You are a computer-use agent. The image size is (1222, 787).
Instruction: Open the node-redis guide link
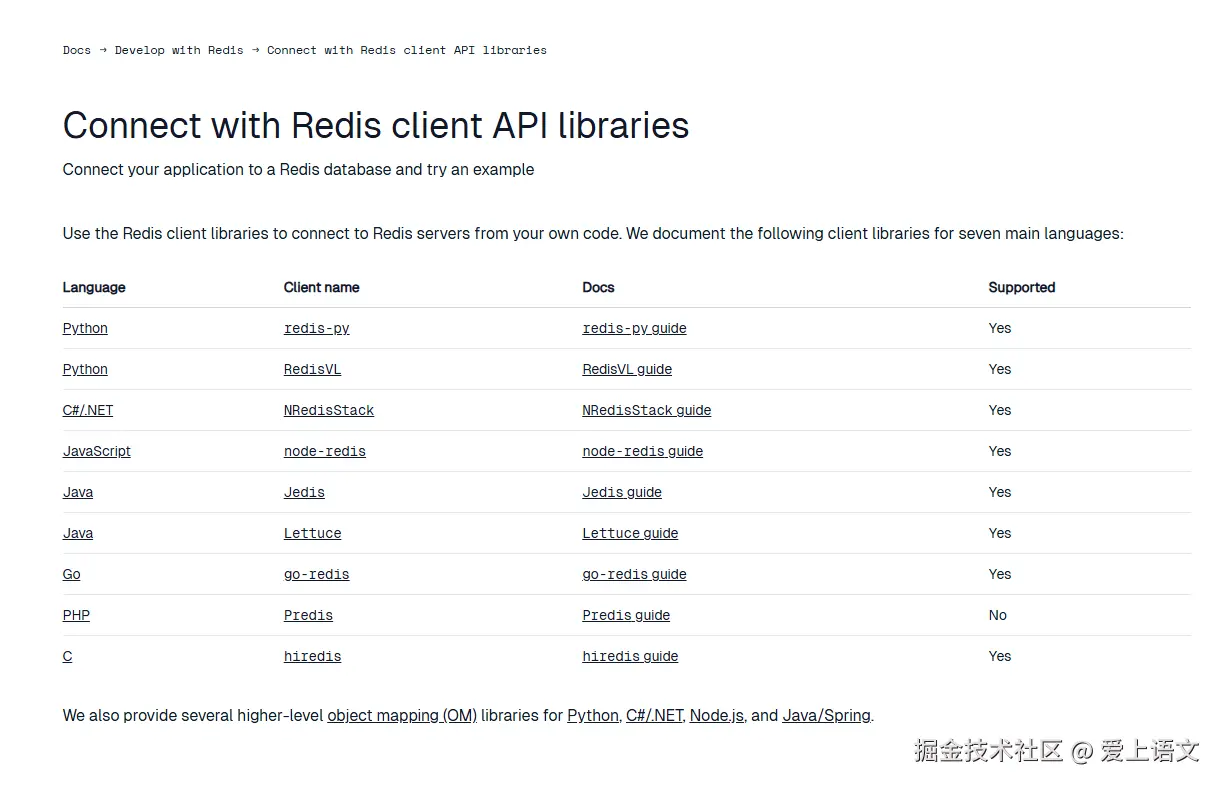[643, 451]
